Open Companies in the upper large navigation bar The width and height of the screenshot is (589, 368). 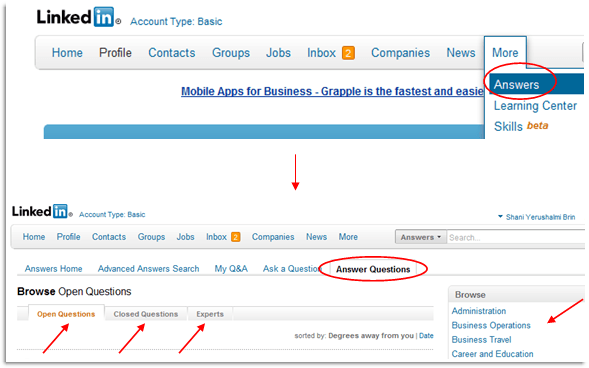pyautogui.click(x=400, y=53)
